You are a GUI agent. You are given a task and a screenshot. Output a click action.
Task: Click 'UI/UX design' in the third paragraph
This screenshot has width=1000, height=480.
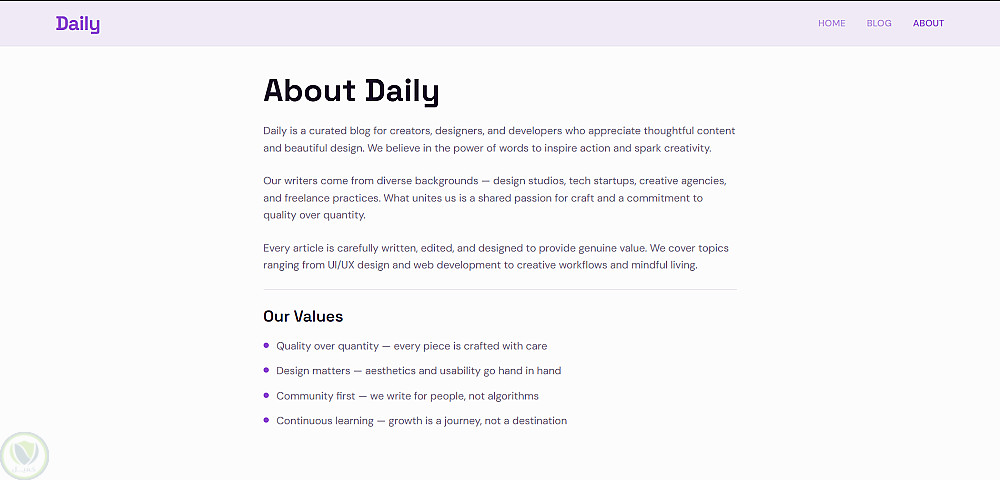tap(355, 266)
